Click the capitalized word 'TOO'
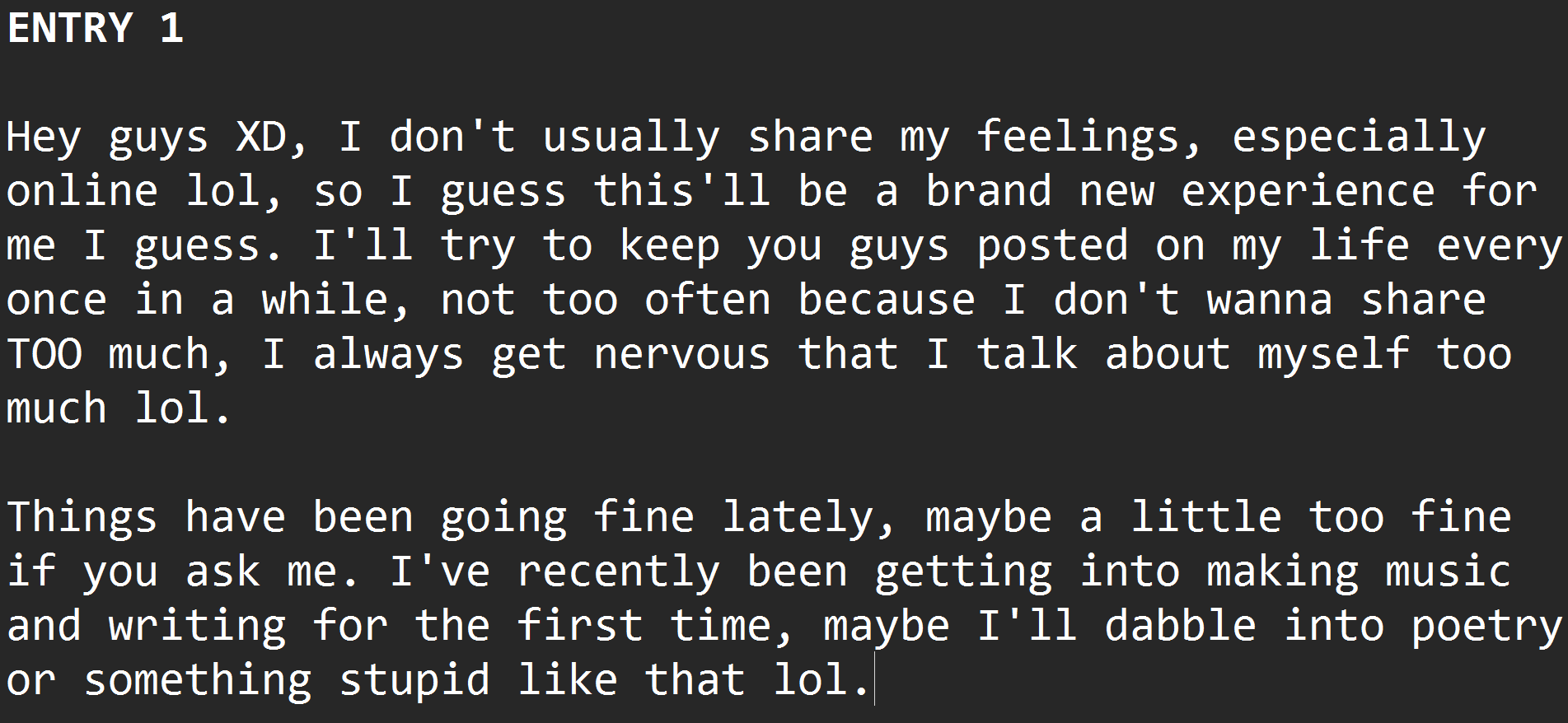 44,354
